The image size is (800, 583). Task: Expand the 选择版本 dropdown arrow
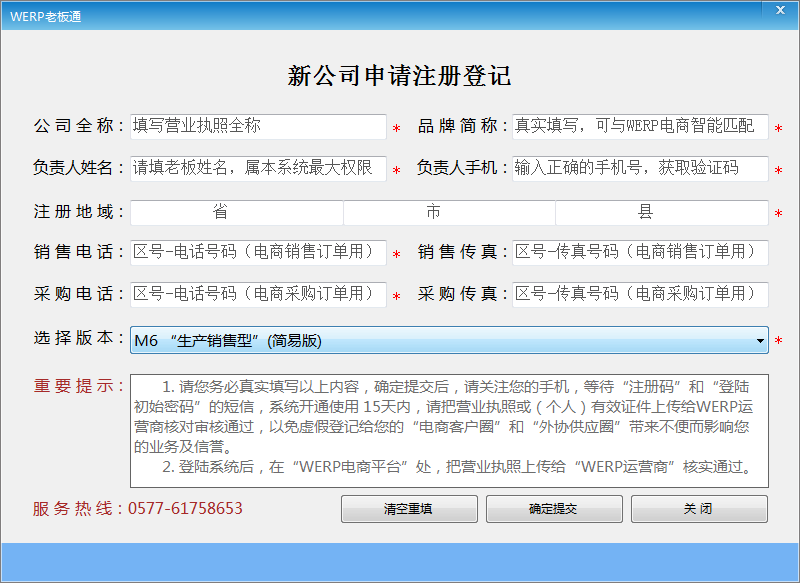[x=760, y=340]
